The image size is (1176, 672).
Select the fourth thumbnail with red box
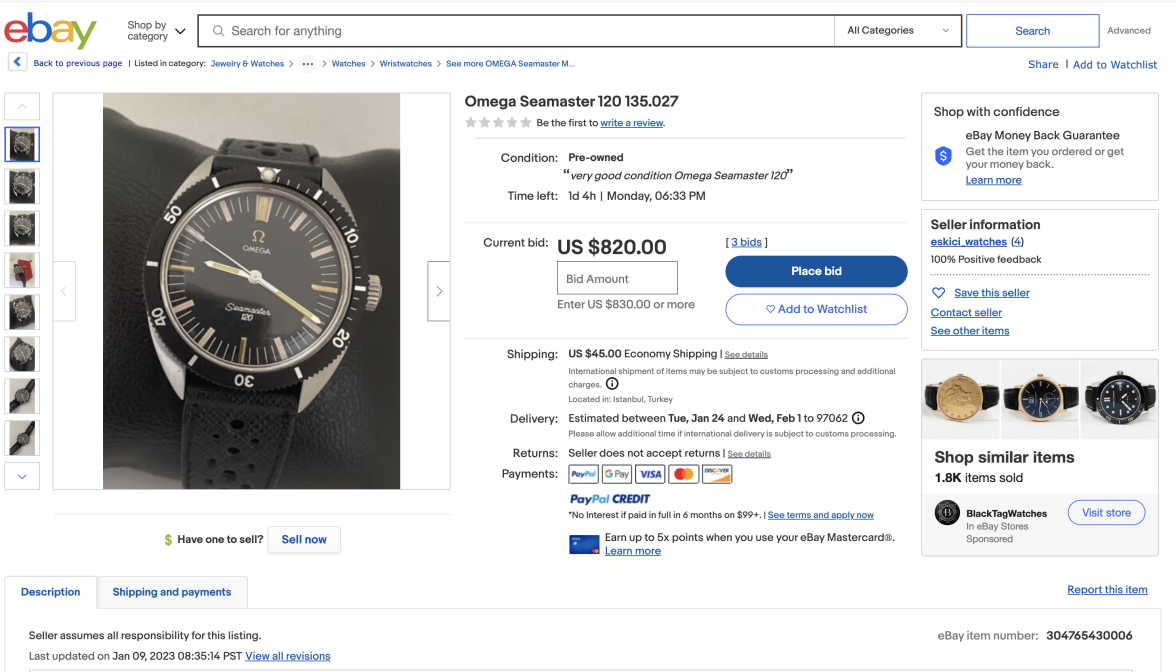pyautogui.click(x=22, y=270)
